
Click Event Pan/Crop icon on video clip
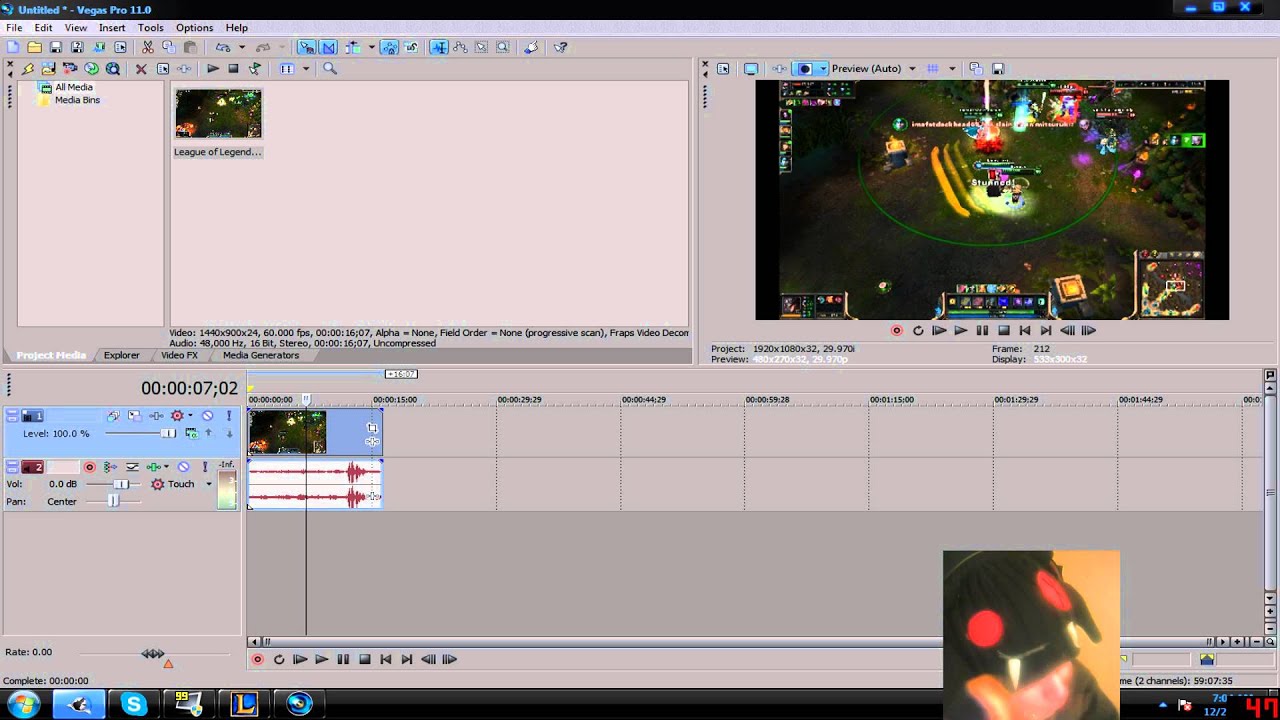pos(372,428)
